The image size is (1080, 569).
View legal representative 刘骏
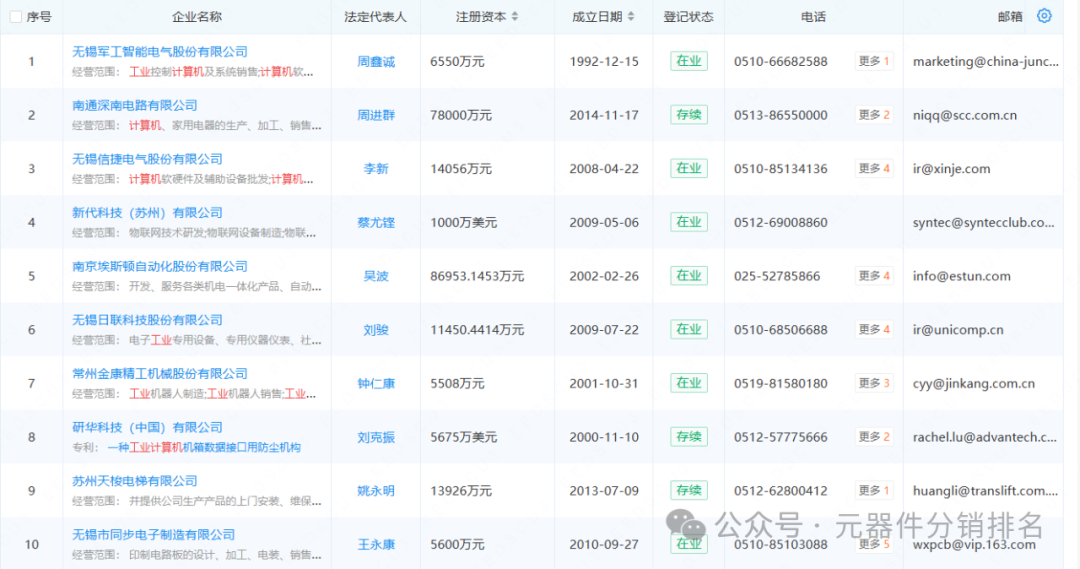pos(376,331)
